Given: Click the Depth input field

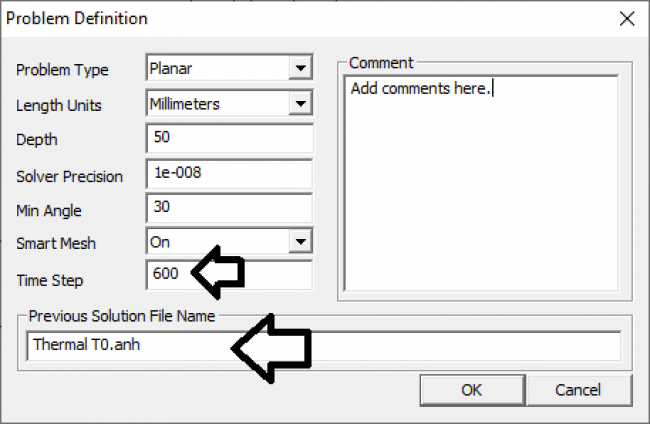Looking at the screenshot, I should click(x=229, y=138).
